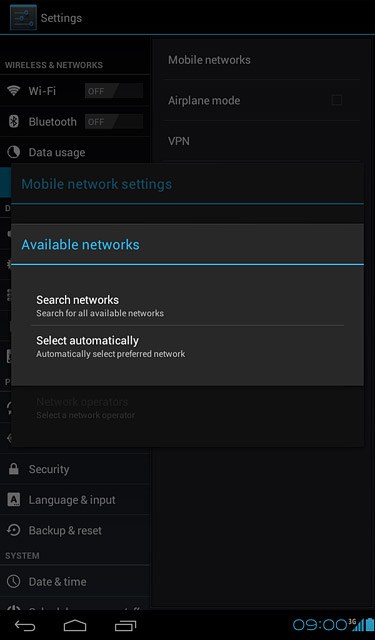The height and width of the screenshot is (640, 375).
Task: Tap the Wi-Fi signal icon
Action: [x=14, y=91]
